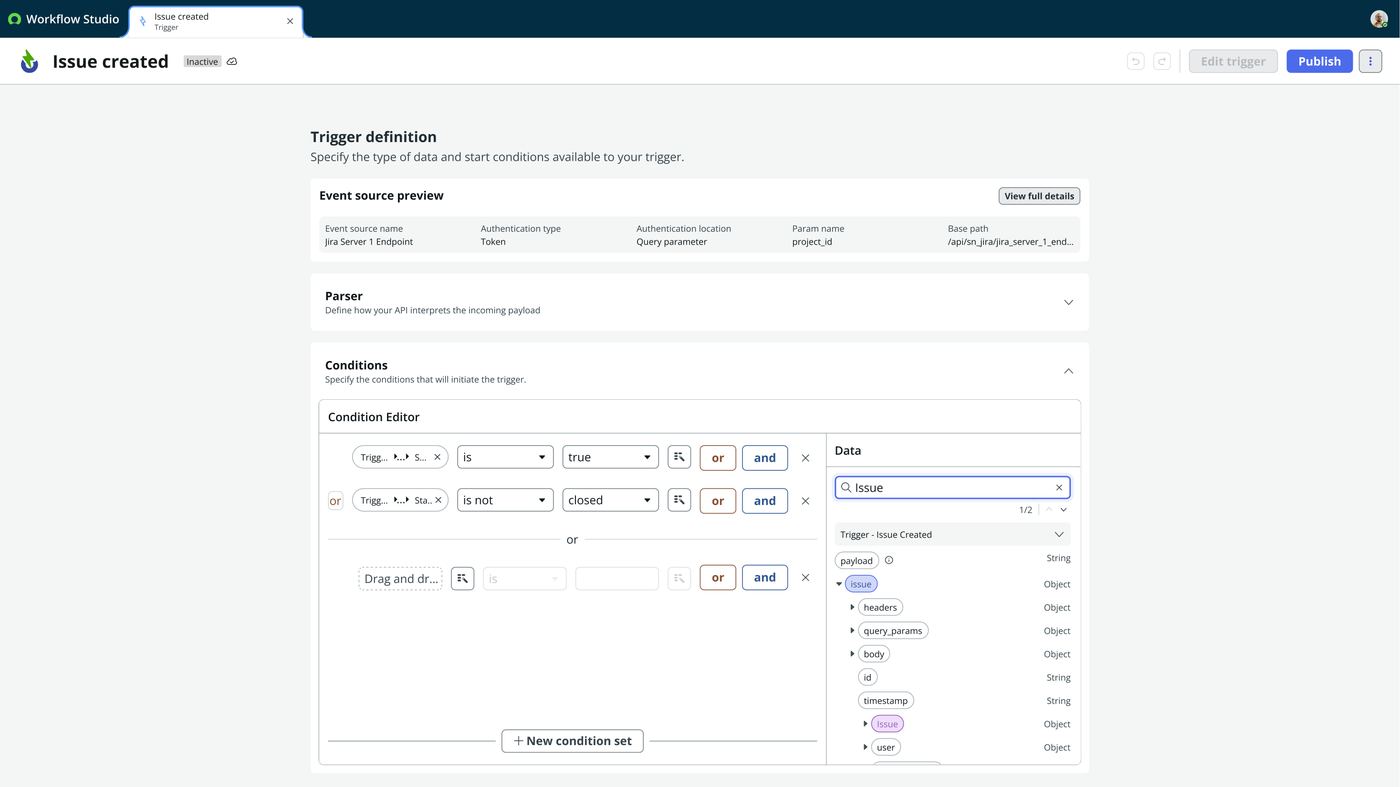Click the data pill picker in 'true' row
This screenshot has width=1400, height=787.
pos(679,457)
